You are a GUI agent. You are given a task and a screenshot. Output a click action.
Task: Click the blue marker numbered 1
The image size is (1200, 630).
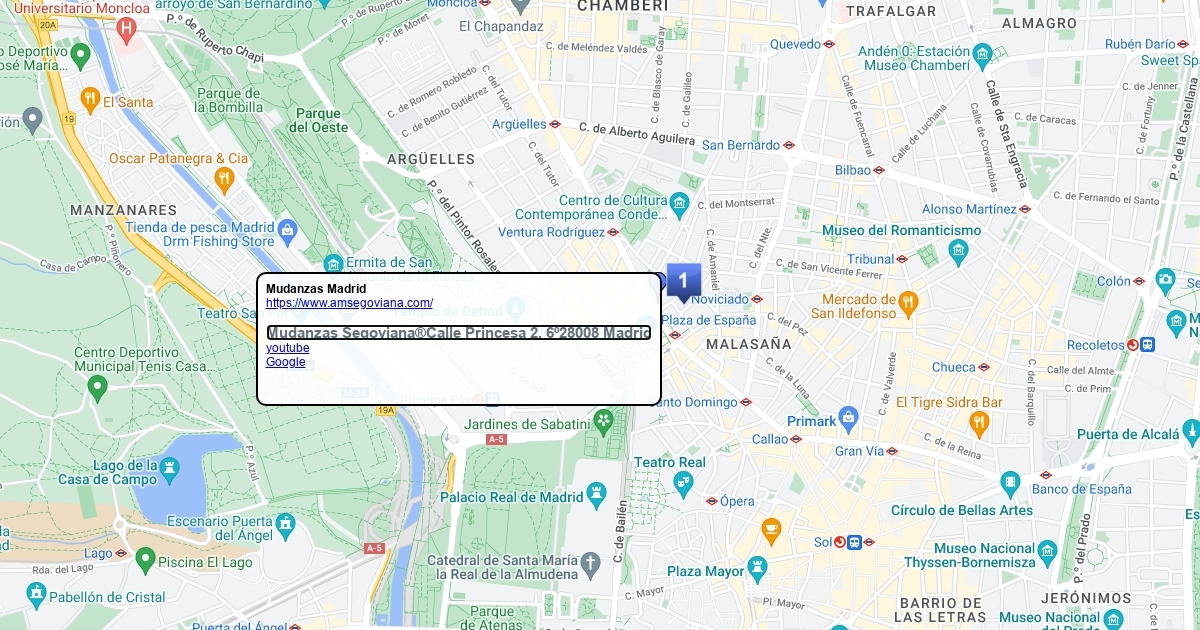tap(683, 281)
